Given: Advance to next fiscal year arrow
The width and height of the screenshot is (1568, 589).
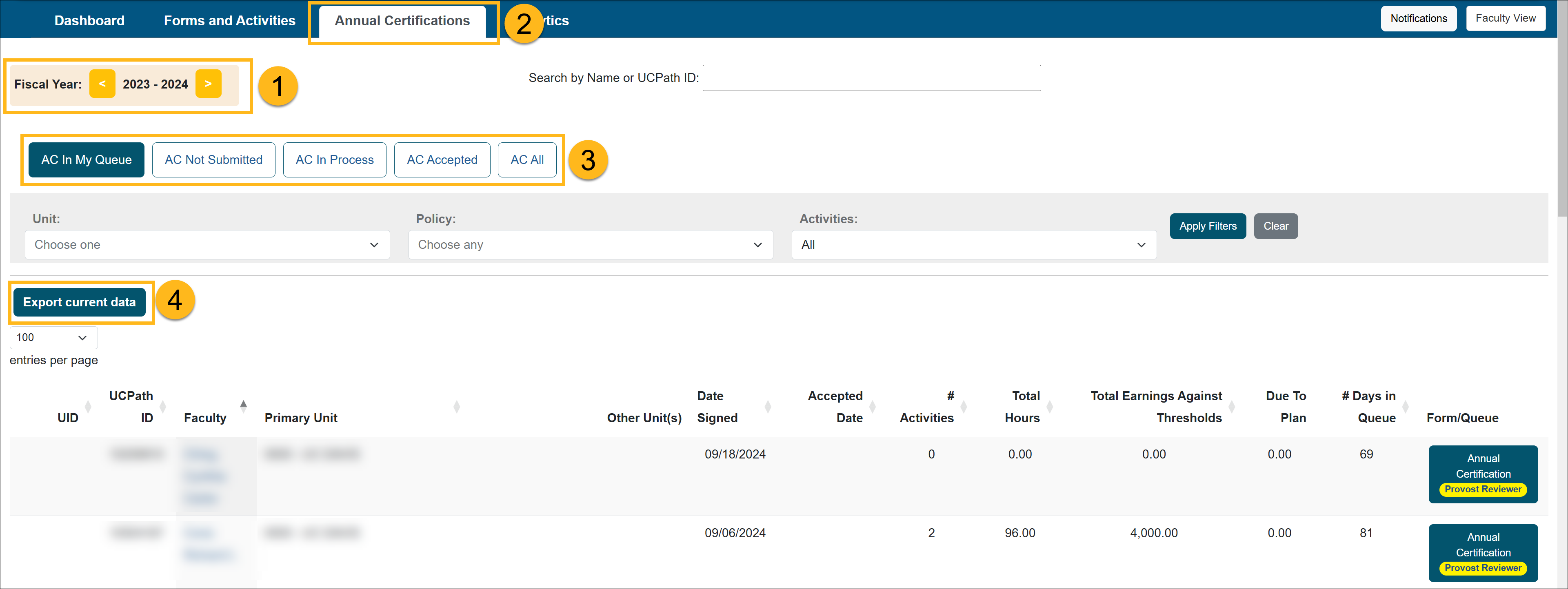Looking at the screenshot, I should (208, 84).
